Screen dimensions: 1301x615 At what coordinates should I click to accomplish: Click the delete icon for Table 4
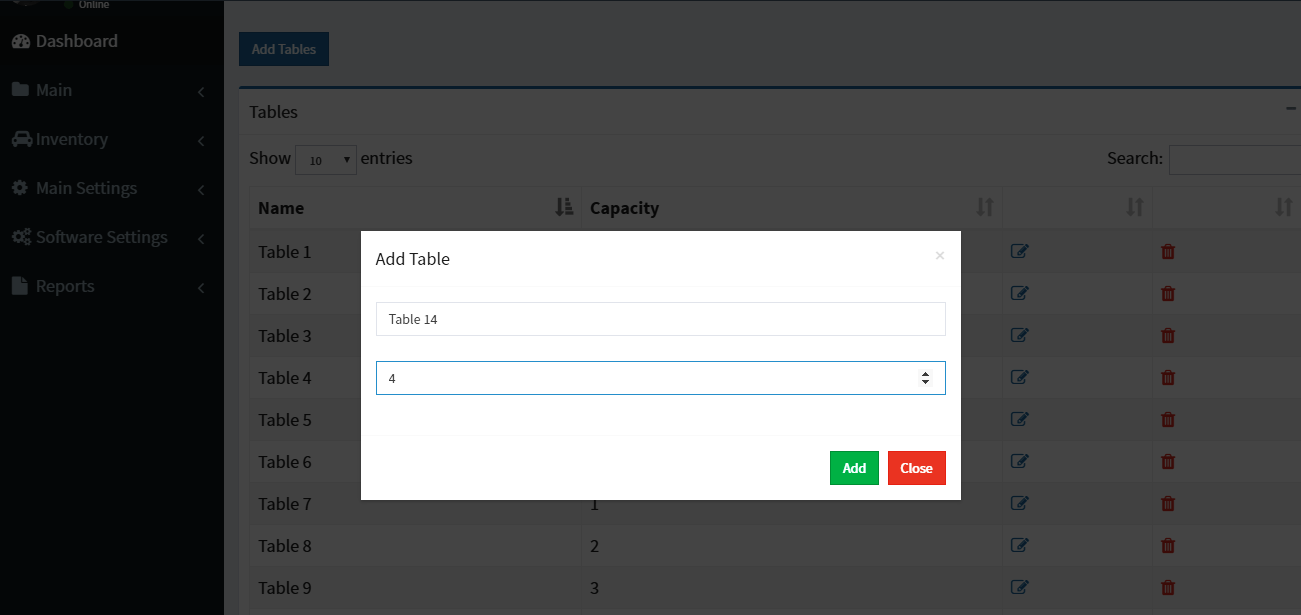coord(1167,378)
